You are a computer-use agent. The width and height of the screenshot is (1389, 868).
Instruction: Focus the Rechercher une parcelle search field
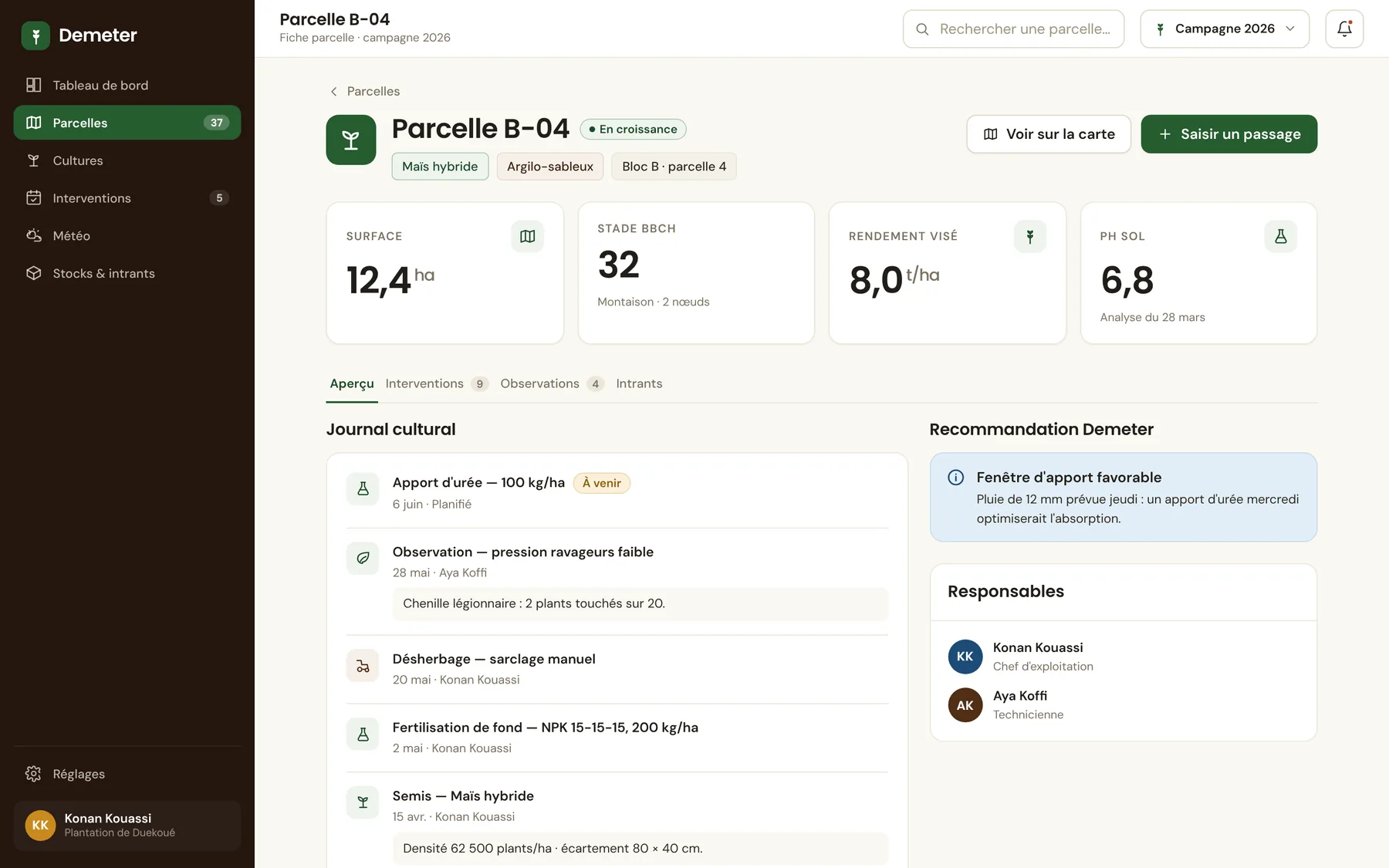tap(1014, 29)
